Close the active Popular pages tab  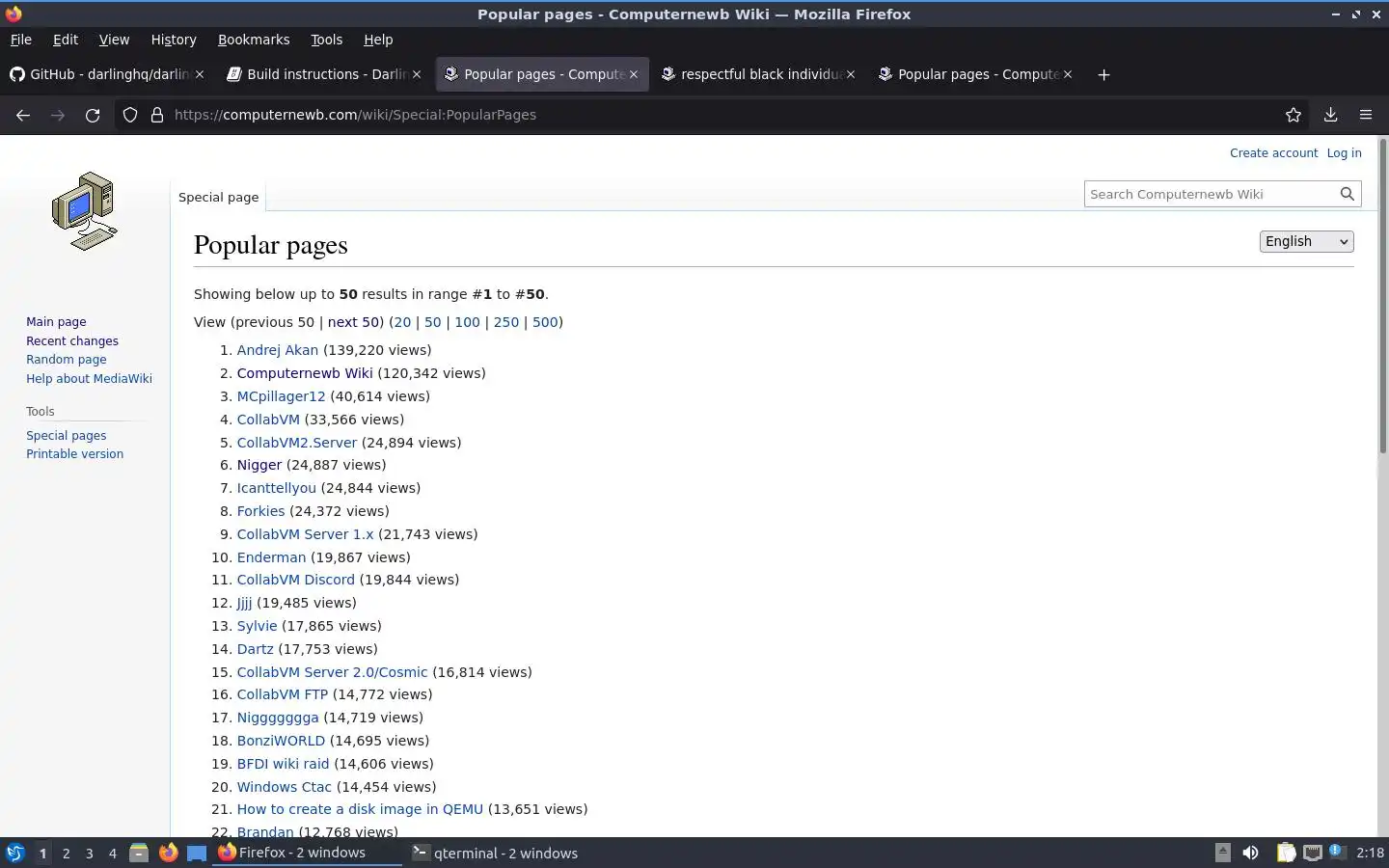pos(634,74)
